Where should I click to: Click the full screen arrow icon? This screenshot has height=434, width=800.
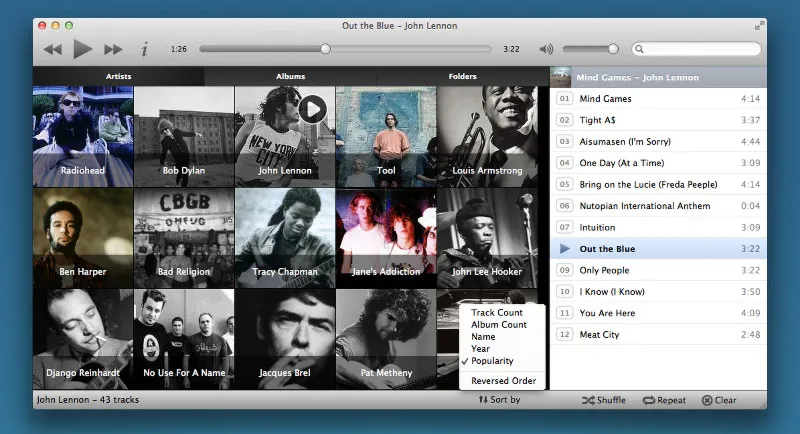[x=758, y=25]
